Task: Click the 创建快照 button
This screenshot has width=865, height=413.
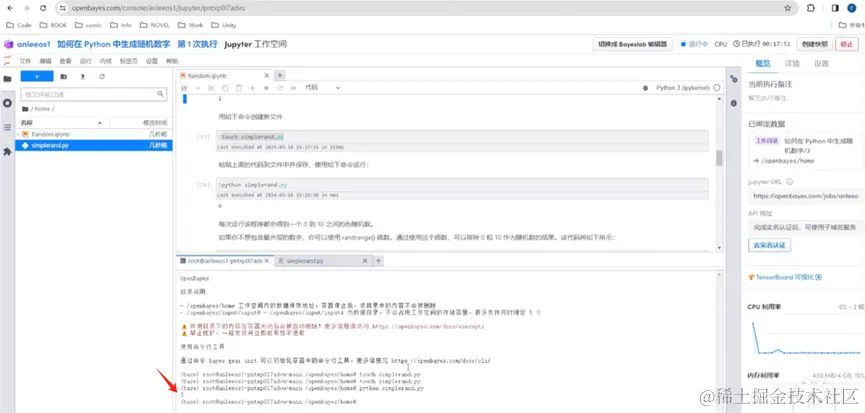Action: 815,44
